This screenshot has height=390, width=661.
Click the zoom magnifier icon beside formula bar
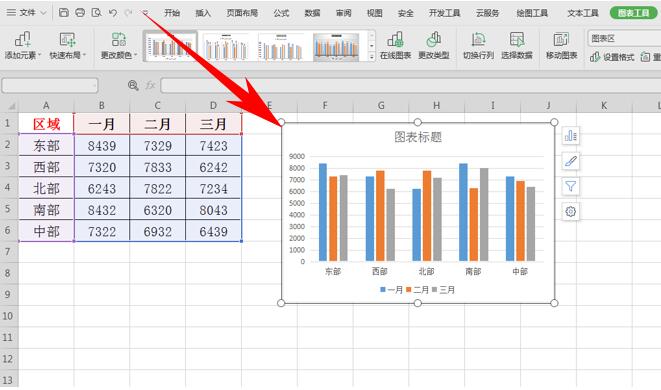133,86
